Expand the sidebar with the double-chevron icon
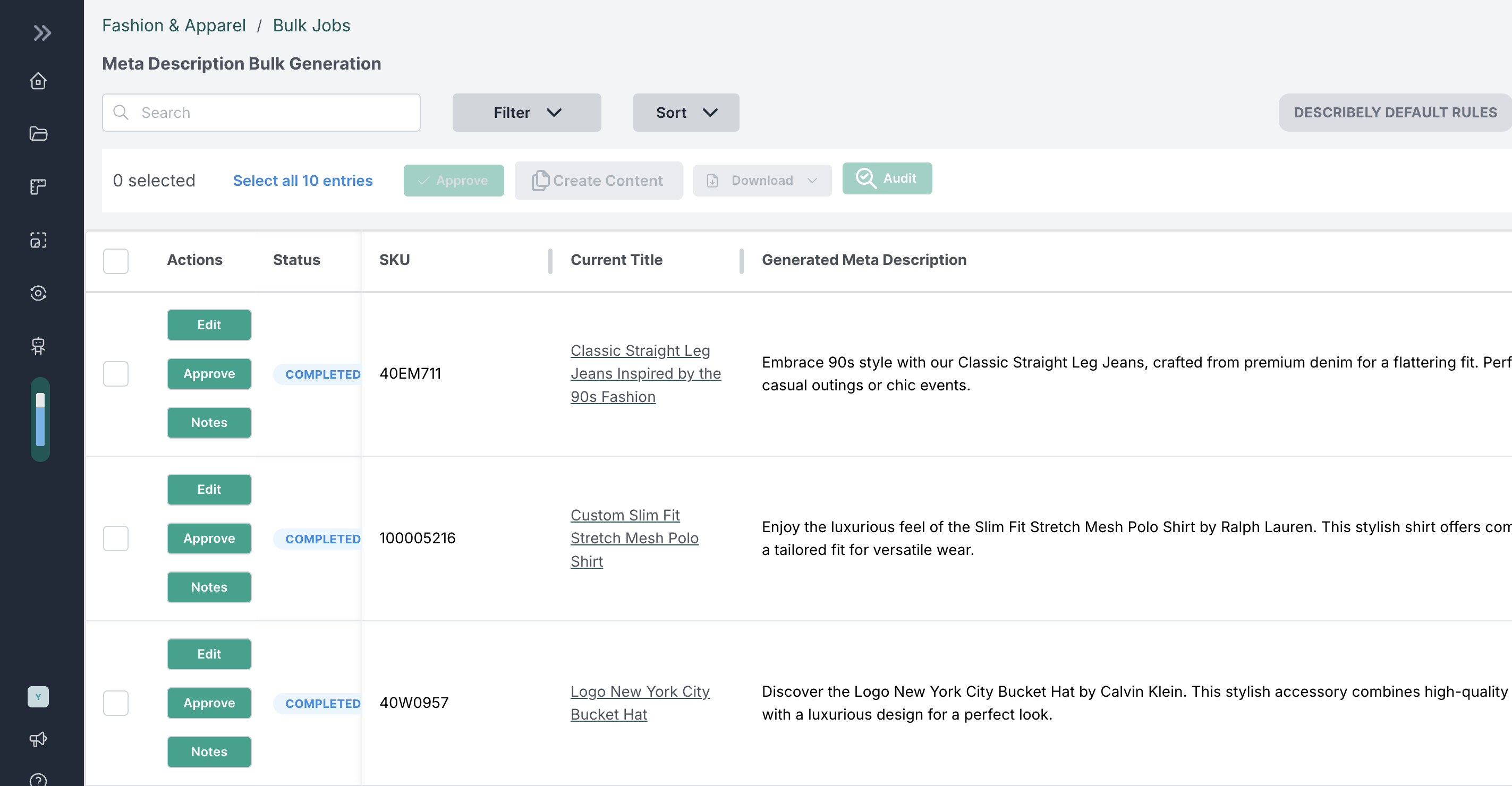Screen dimensions: 1512x786 [41, 33]
